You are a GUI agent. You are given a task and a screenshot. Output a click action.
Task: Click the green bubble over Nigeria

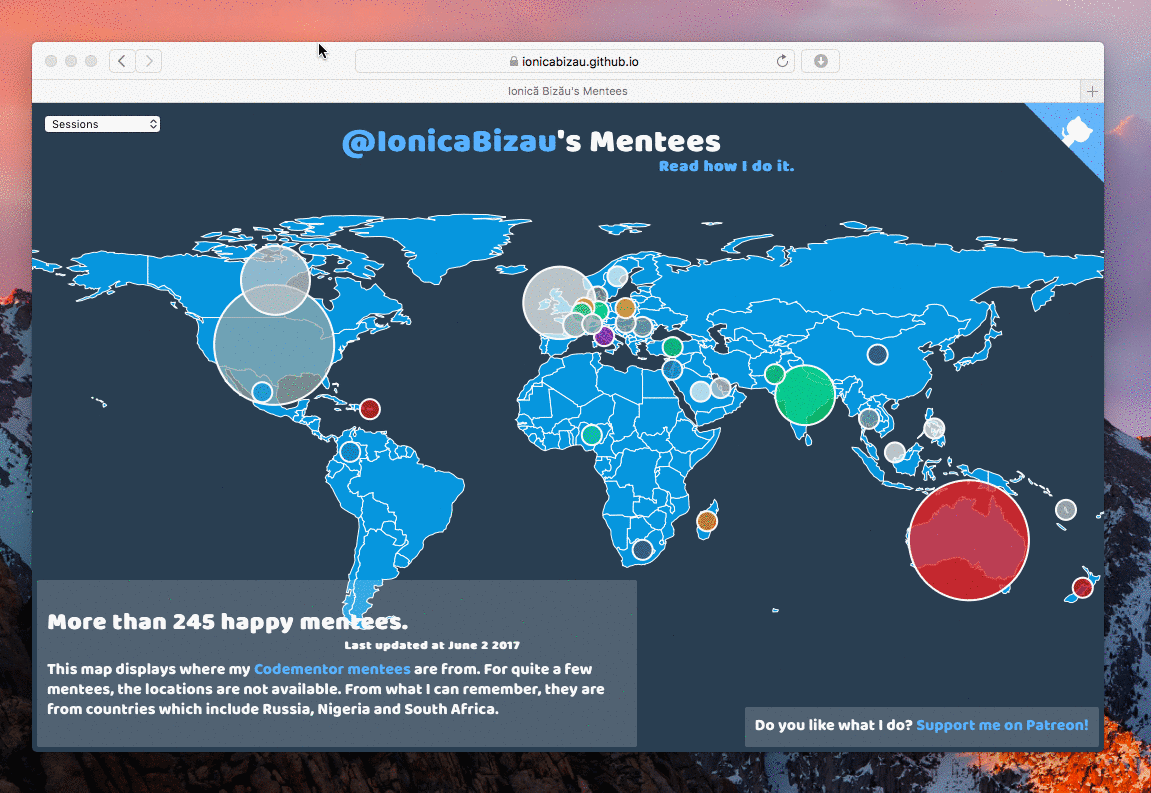pos(592,435)
